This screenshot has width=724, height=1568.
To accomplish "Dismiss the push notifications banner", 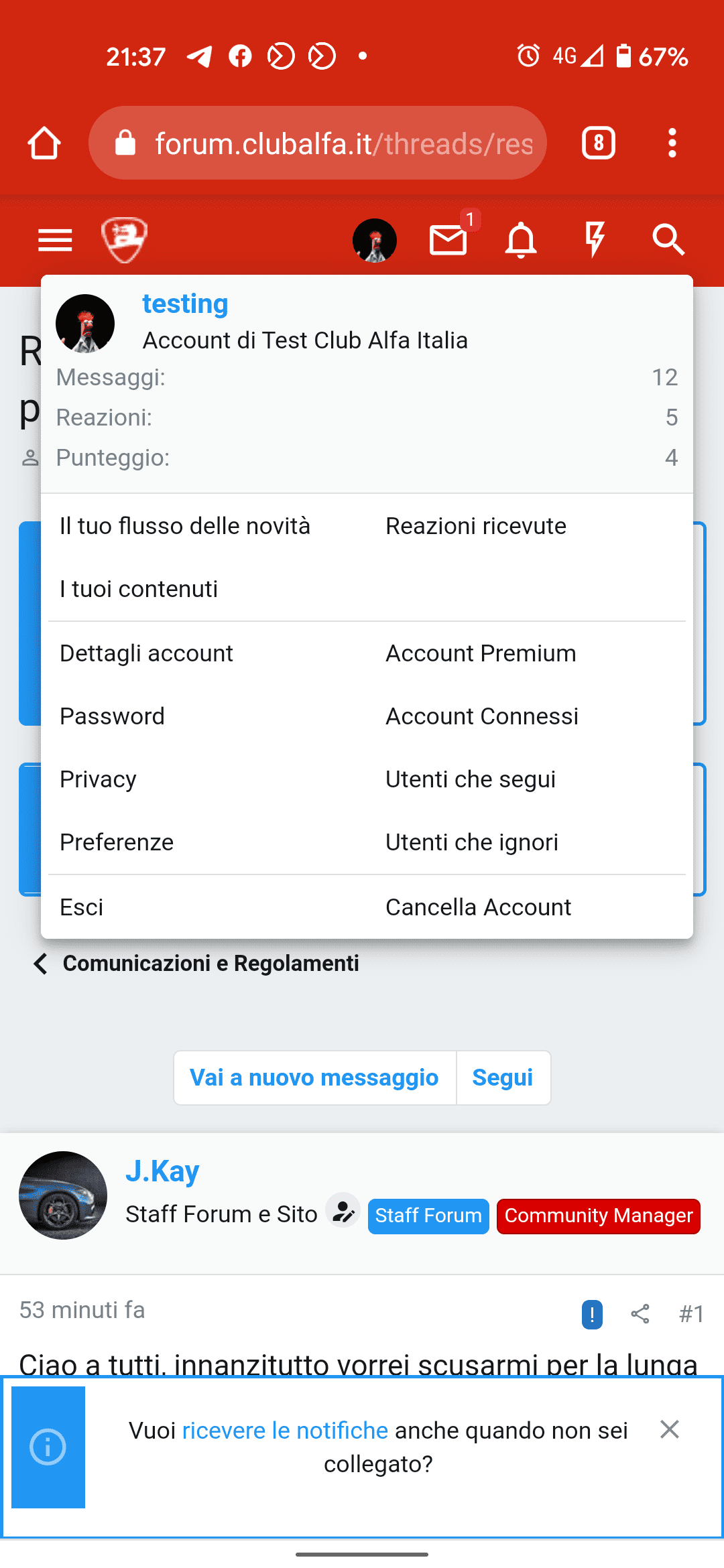I will (670, 1429).
